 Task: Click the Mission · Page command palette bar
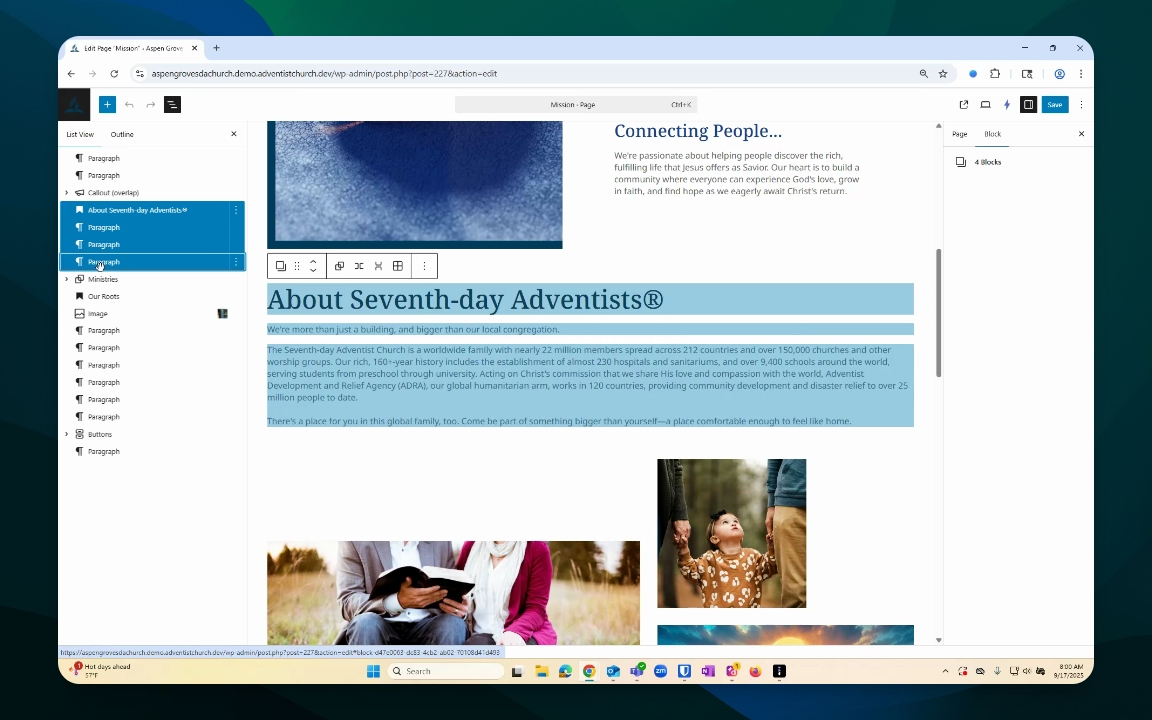coord(576,104)
